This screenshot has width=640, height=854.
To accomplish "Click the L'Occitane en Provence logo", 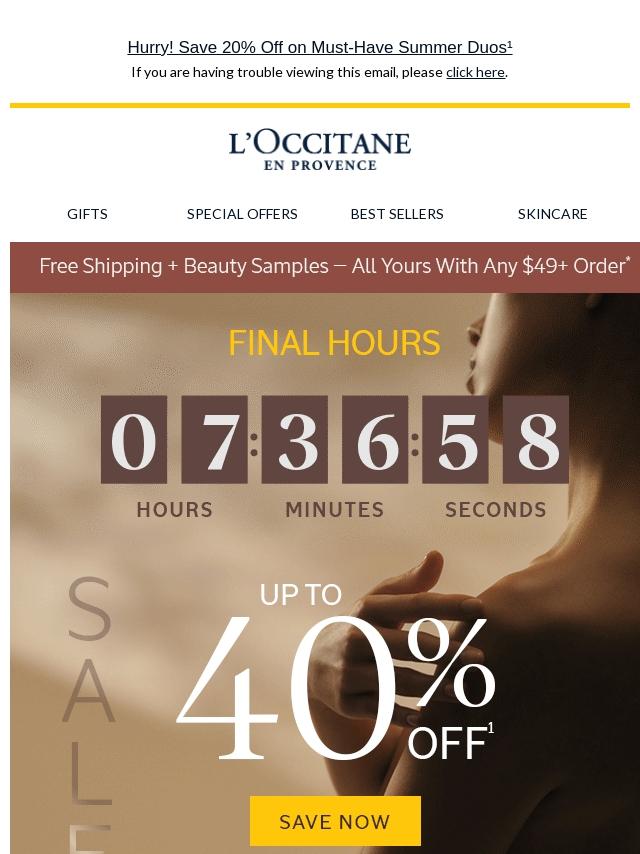I will [320, 151].
